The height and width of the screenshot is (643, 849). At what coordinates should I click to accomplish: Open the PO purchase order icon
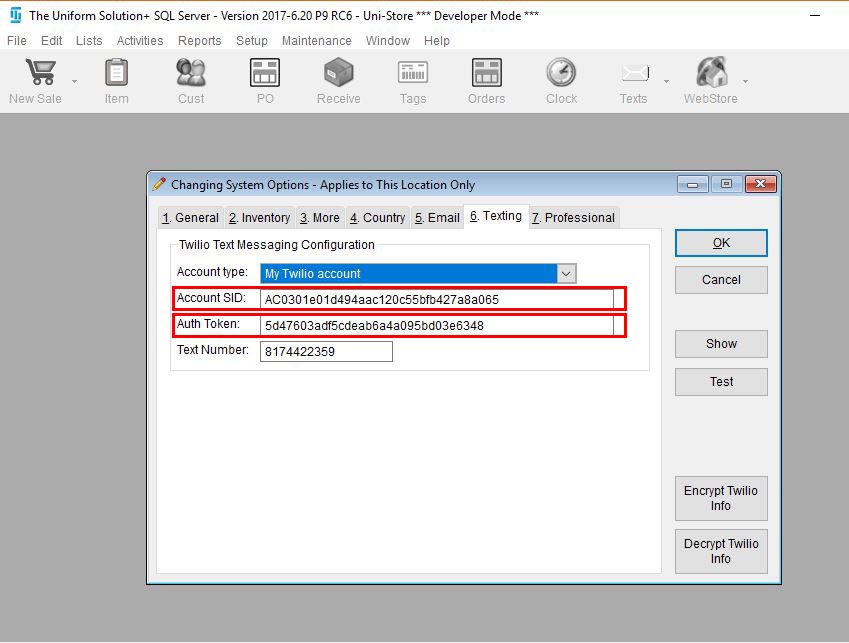(265, 72)
